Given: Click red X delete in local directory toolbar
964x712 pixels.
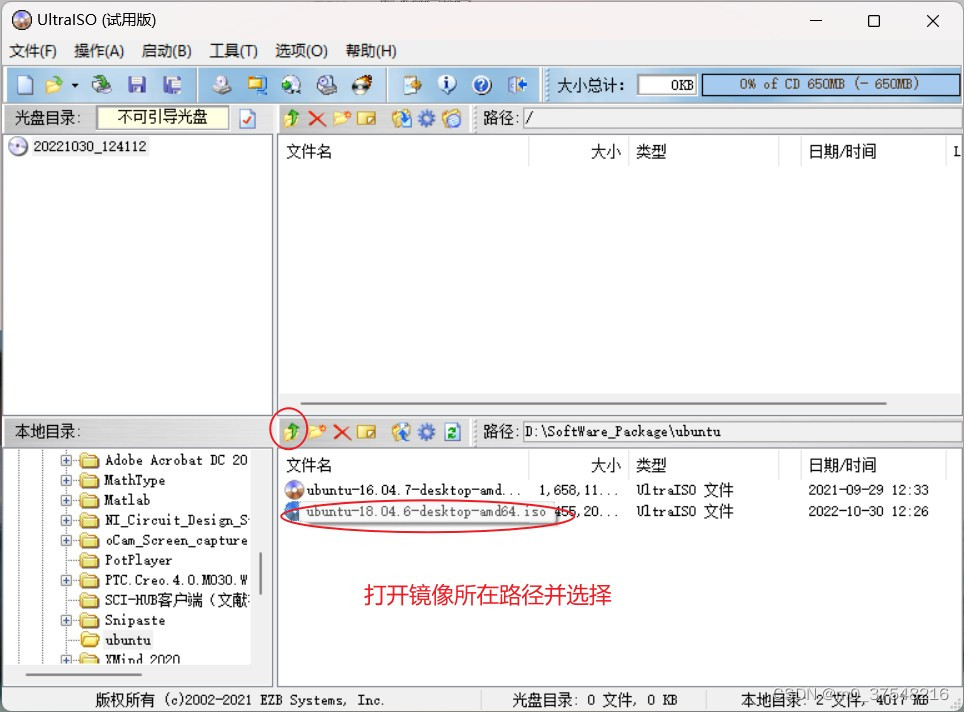Looking at the screenshot, I should (x=342, y=432).
